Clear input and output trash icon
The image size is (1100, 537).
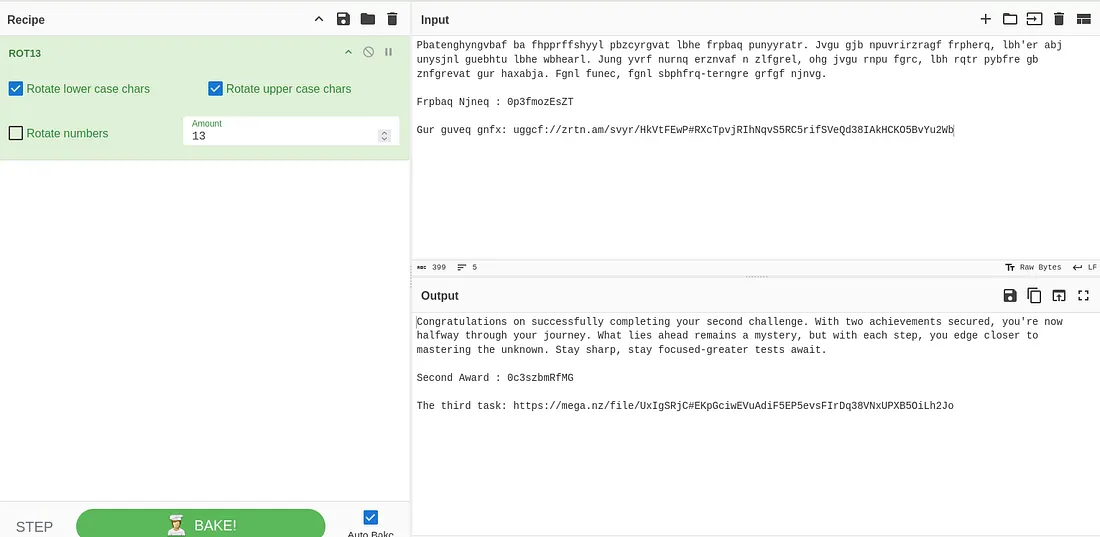1059,19
